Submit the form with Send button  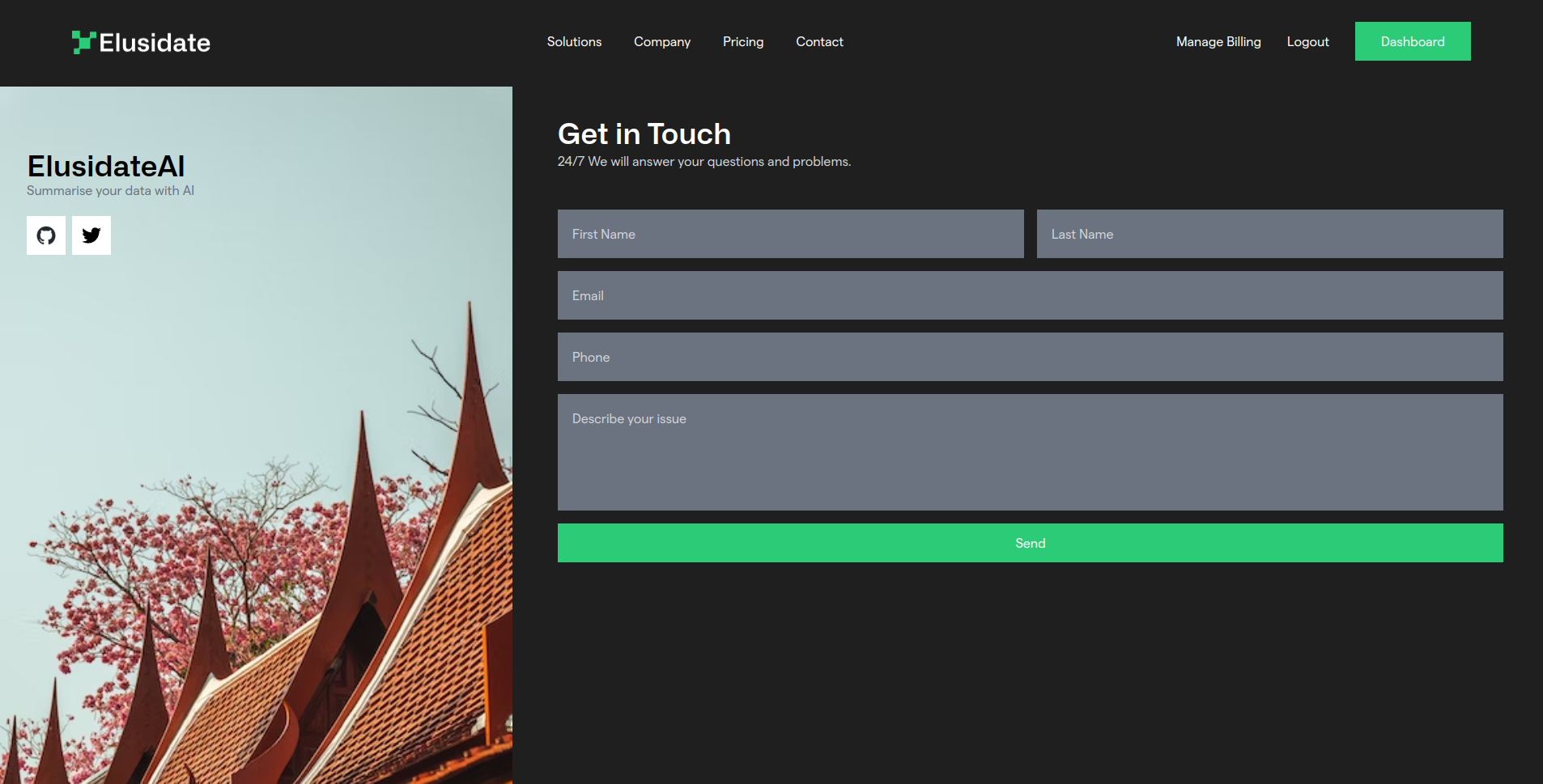(1031, 543)
